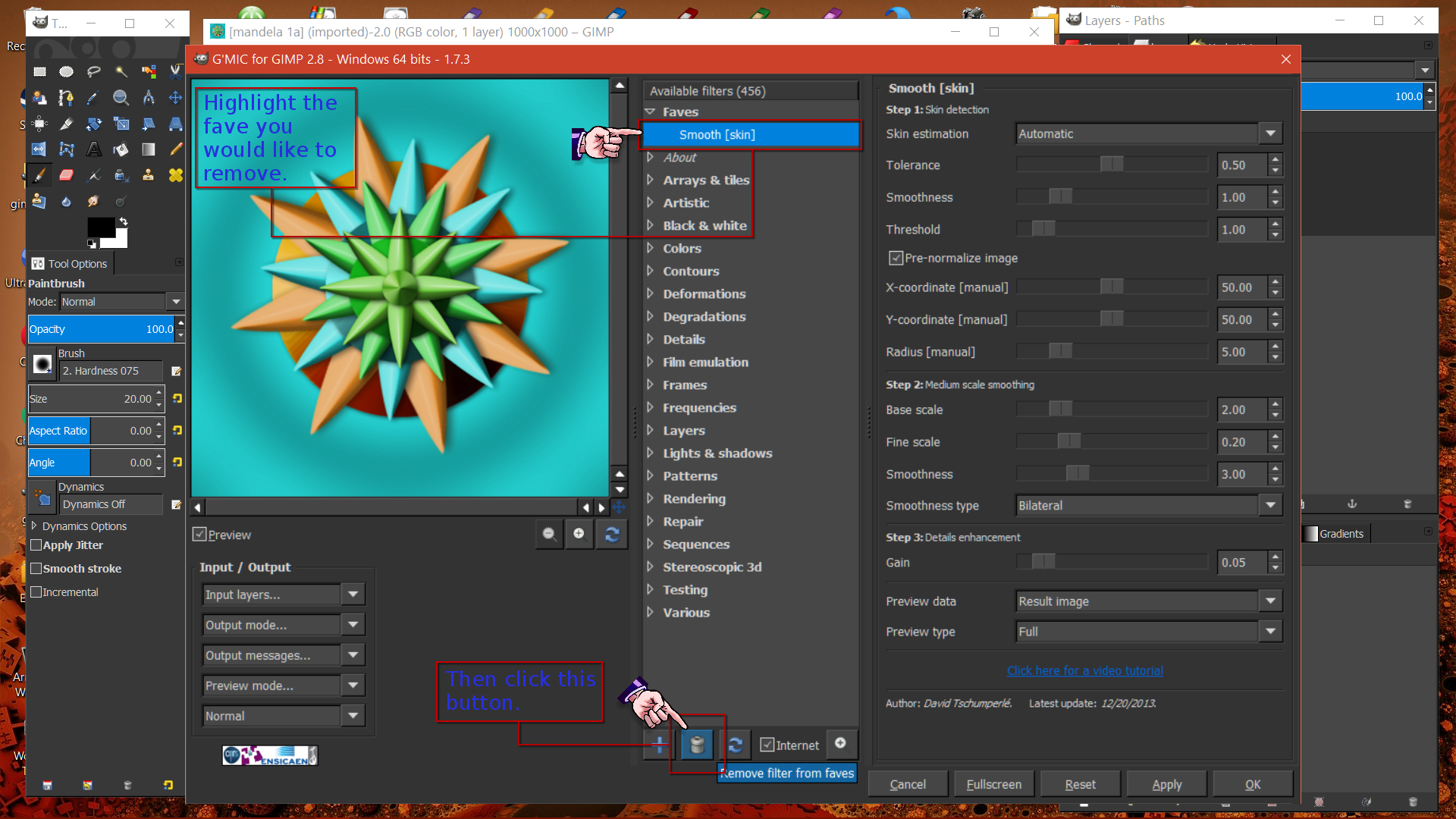Open the Output messages dropdown
Image resolution: width=1456 pixels, height=819 pixels.
click(284, 655)
